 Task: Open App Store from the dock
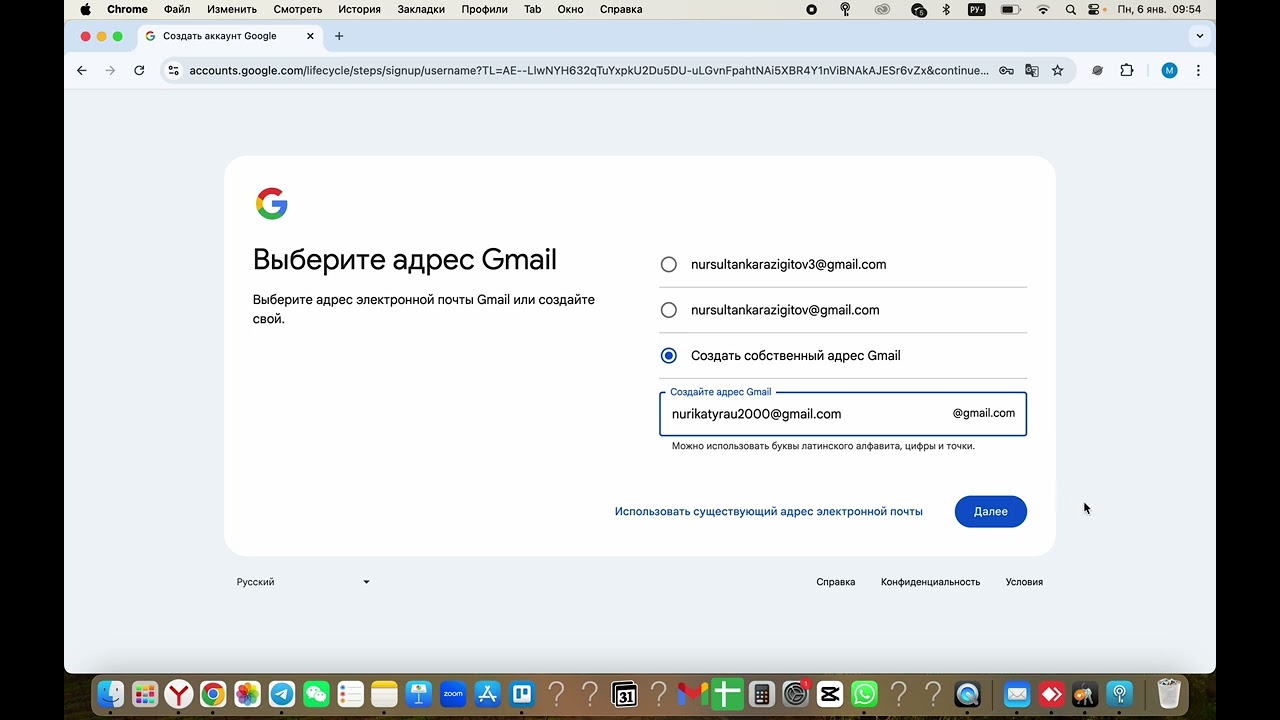(487, 693)
